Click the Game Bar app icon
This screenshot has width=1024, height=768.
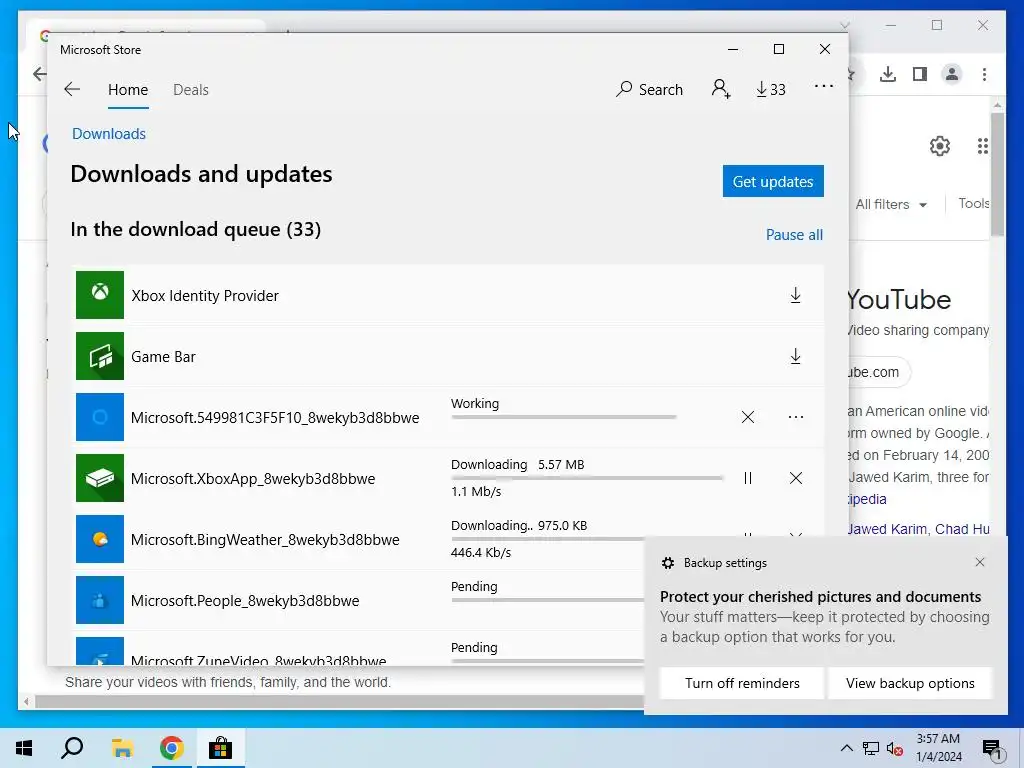100,356
